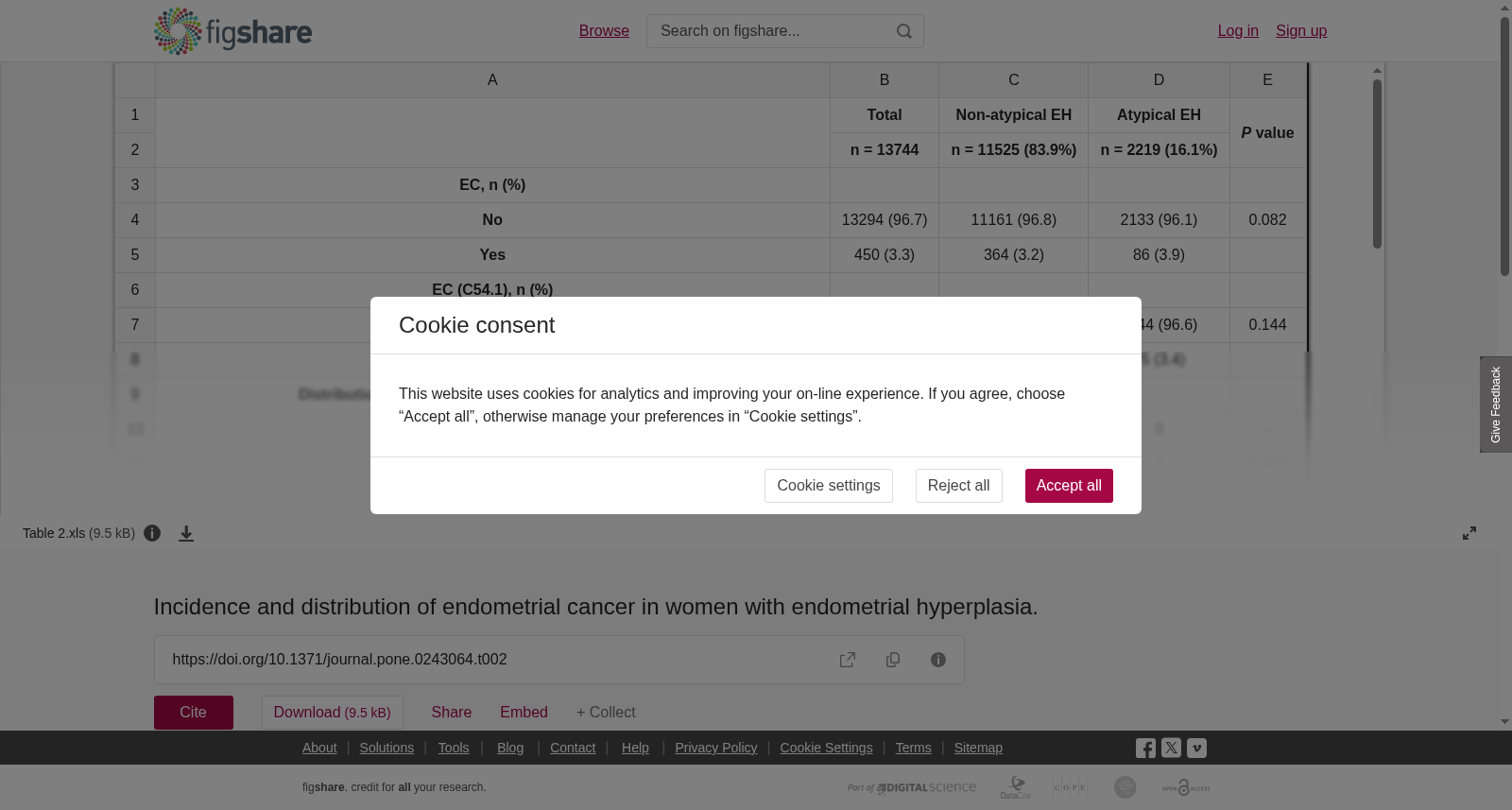Expand the file viewer to fullscreen

coord(1469,533)
